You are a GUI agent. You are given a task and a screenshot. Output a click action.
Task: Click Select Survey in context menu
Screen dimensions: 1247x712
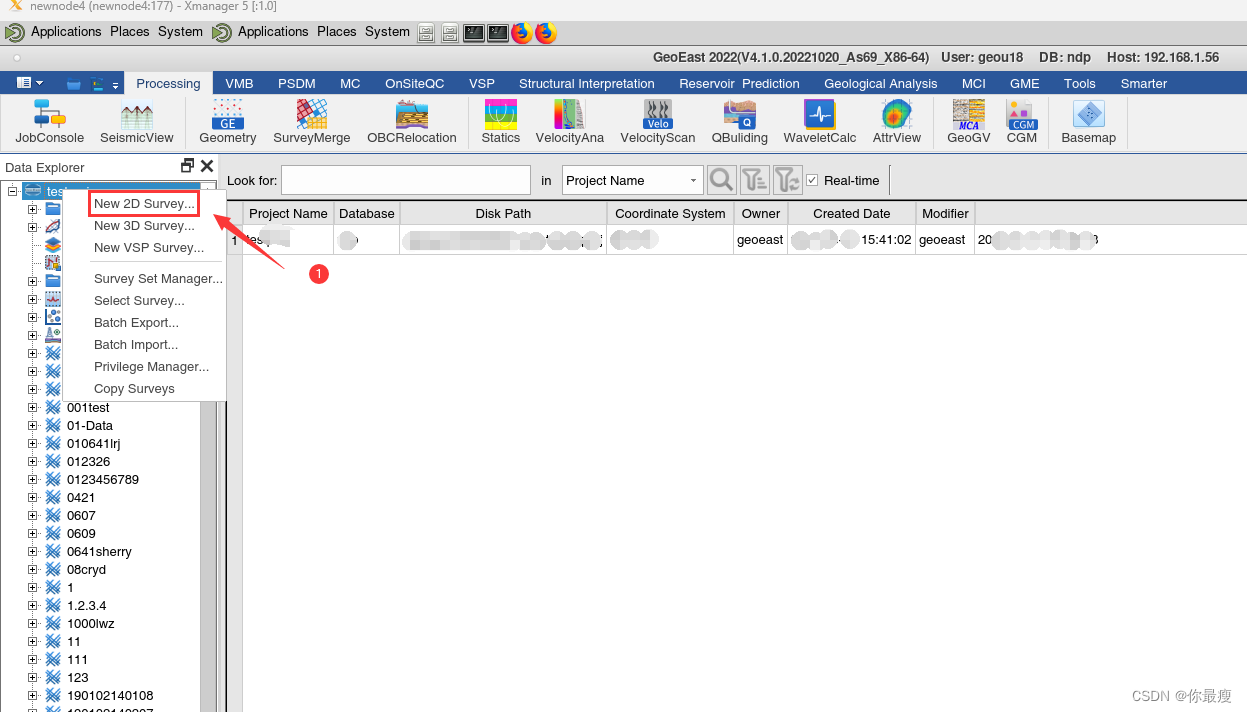(x=139, y=301)
